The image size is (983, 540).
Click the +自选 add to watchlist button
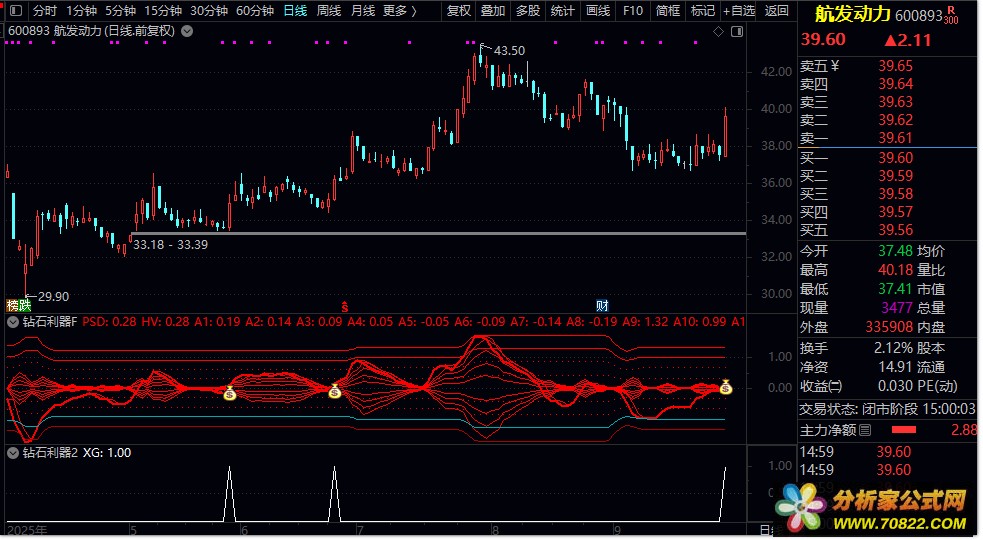[738, 11]
